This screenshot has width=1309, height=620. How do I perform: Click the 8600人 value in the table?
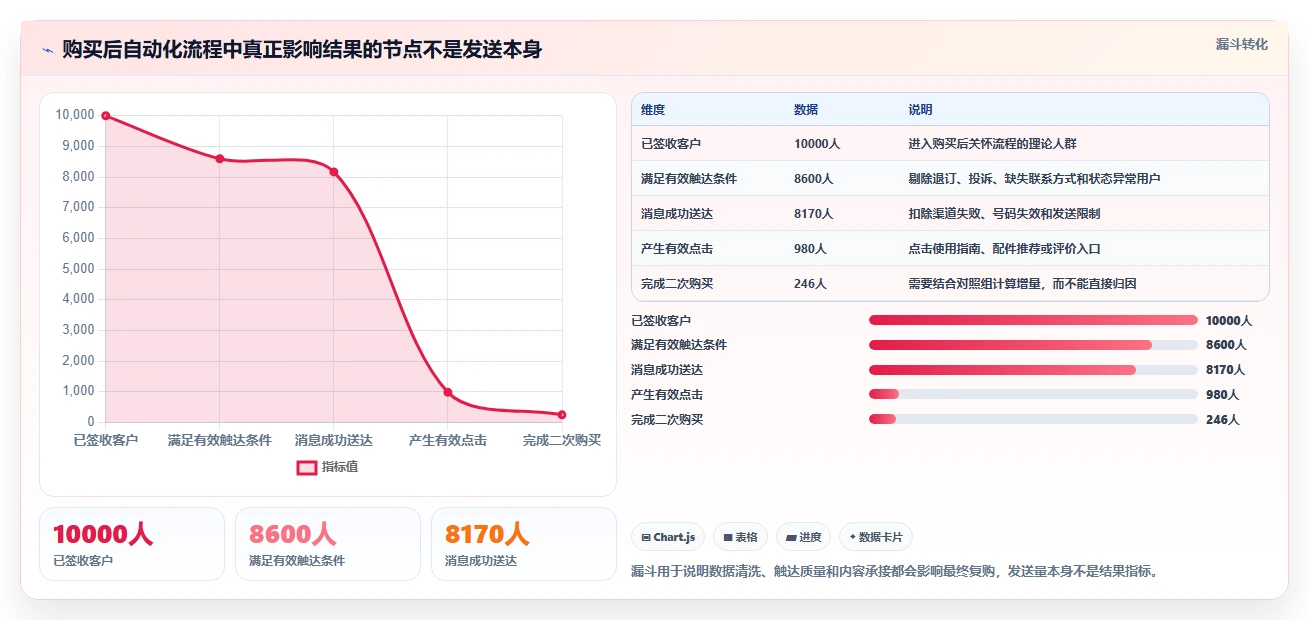[x=814, y=179]
